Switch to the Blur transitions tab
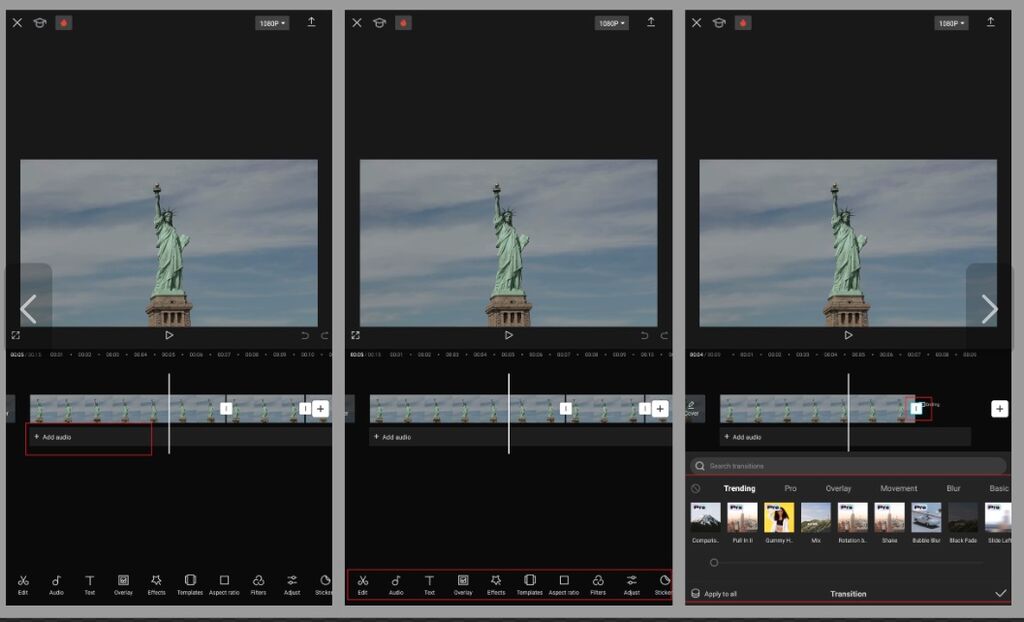The image size is (1024, 622). click(x=953, y=489)
